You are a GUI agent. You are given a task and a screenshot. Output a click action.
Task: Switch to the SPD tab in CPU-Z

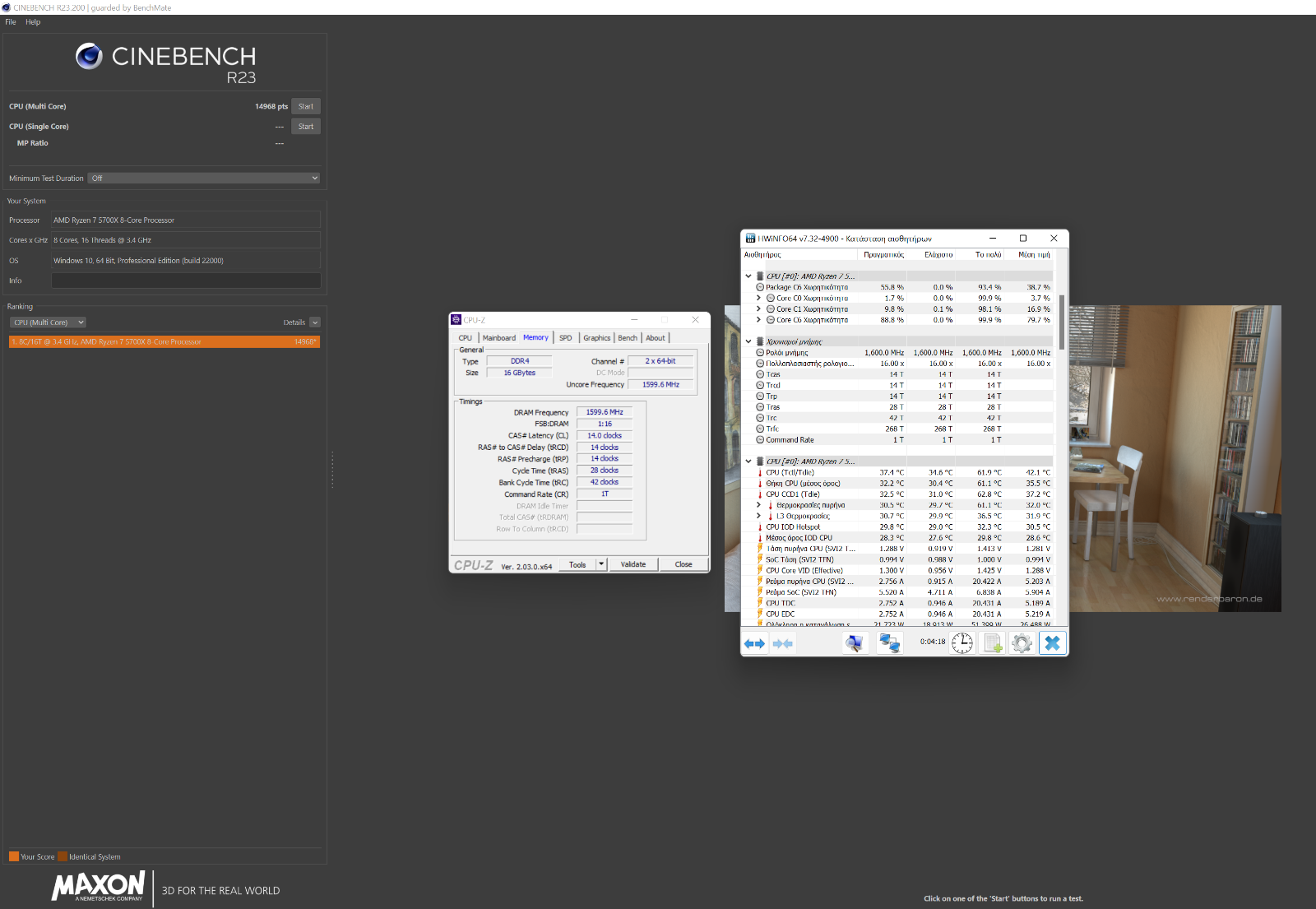pos(566,338)
